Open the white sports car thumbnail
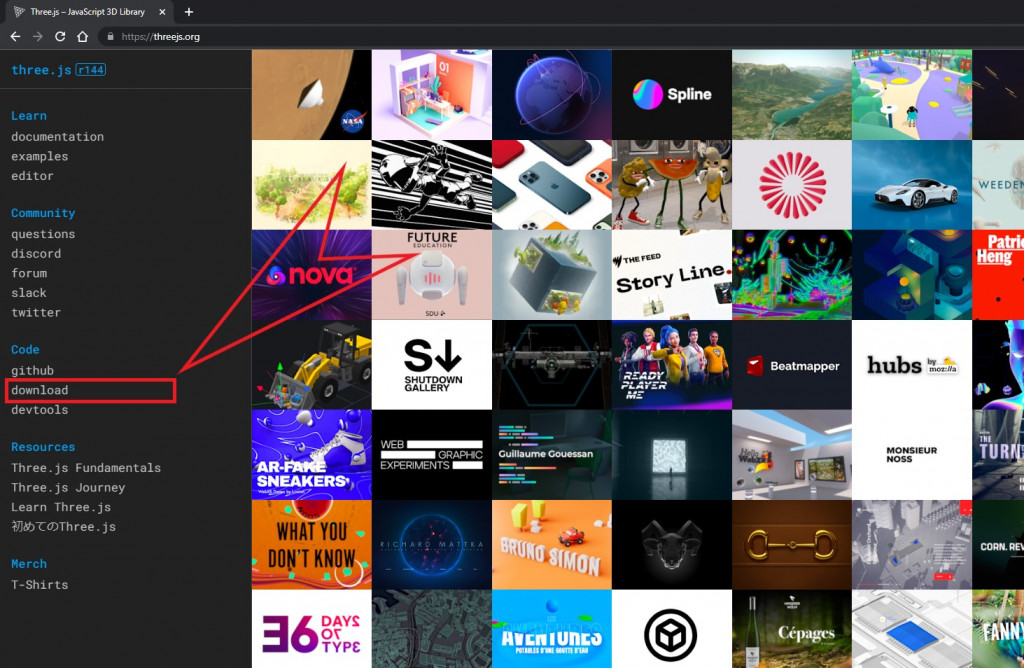The width and height of the screenshot is (1024, 668). 912,185
